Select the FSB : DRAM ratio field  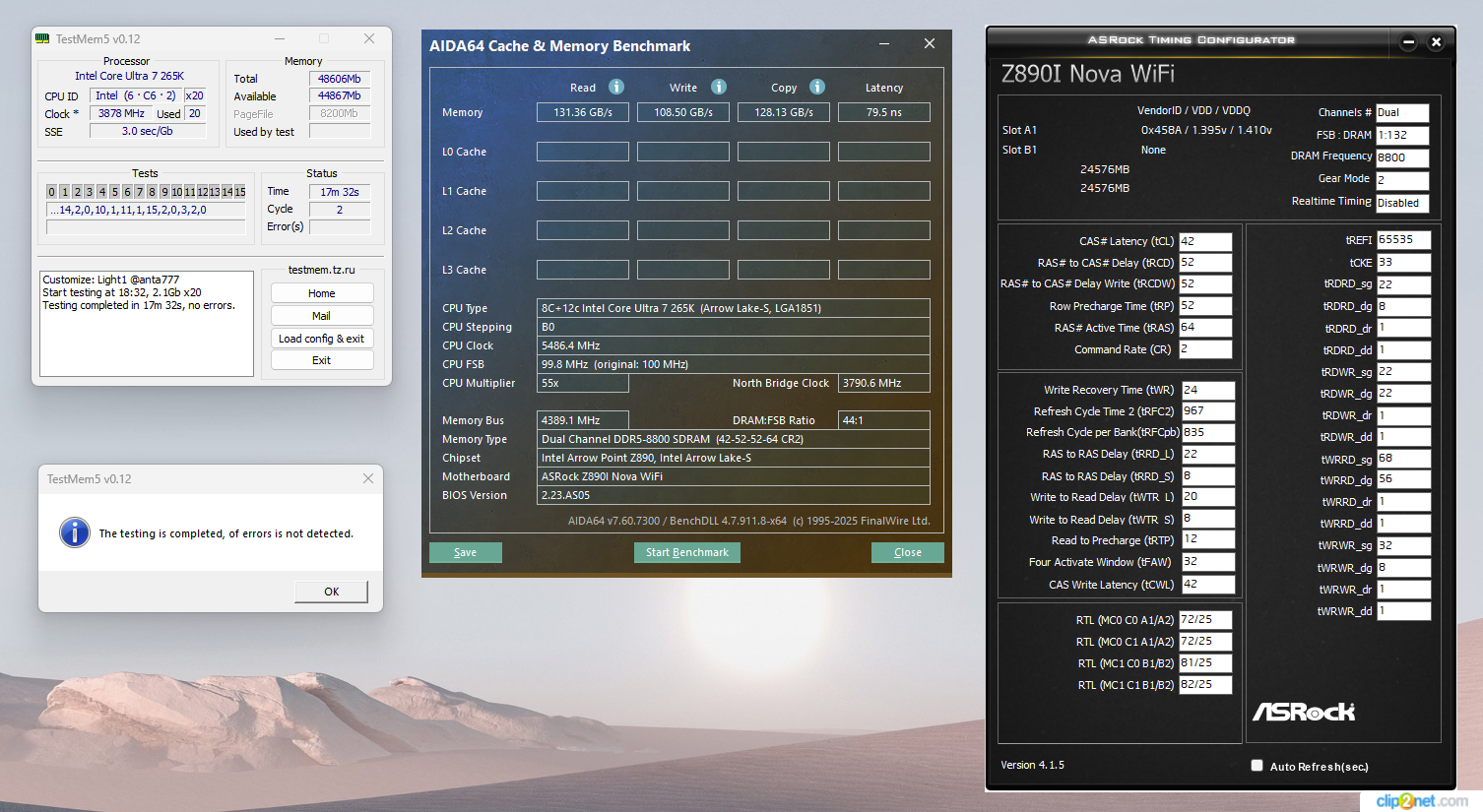pos(1402,135)
